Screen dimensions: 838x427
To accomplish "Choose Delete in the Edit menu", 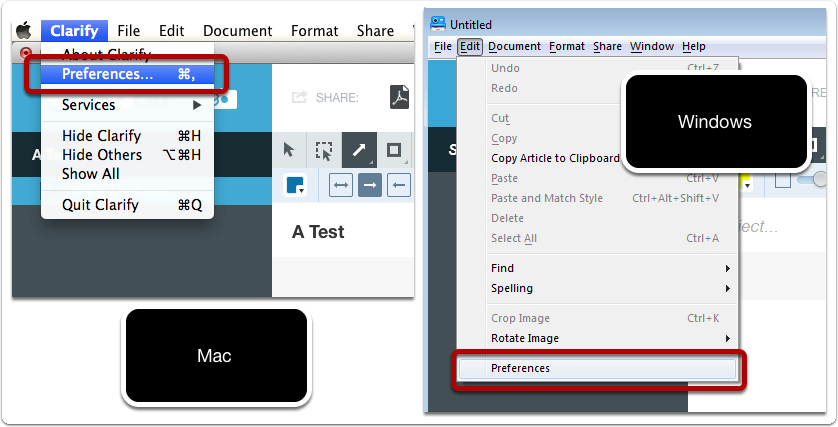I will click(597, 218).
